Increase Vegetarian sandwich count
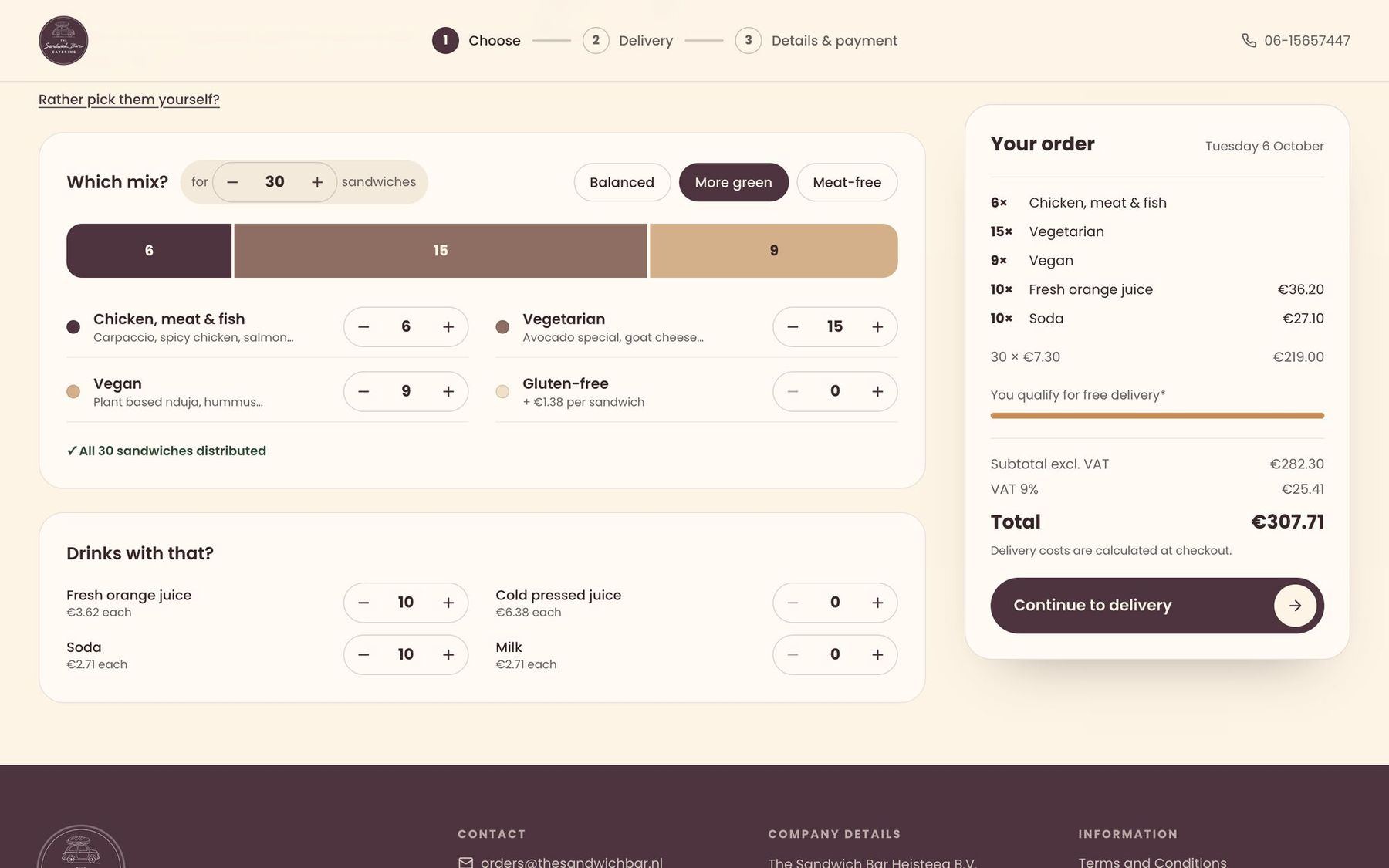1389x868 pixels. tap(877, 327)
